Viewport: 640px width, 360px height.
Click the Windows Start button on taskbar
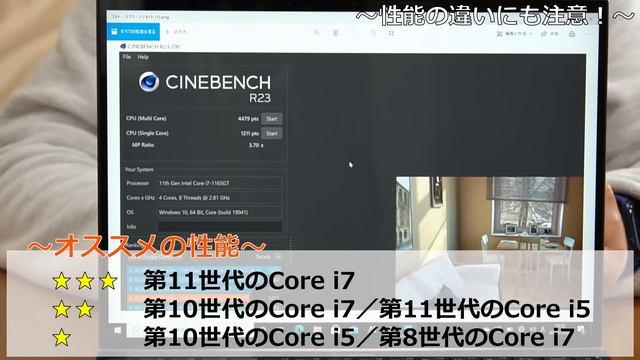tap(118, 330)
